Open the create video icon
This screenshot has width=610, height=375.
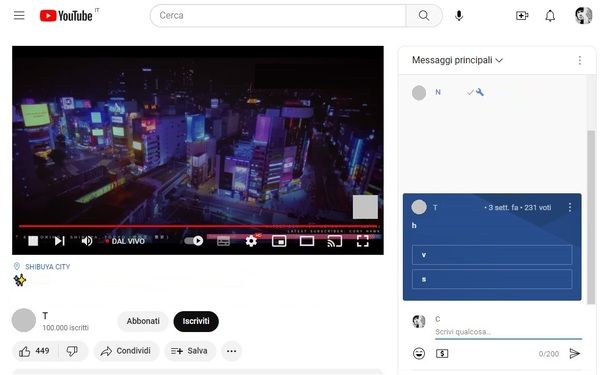522,16
